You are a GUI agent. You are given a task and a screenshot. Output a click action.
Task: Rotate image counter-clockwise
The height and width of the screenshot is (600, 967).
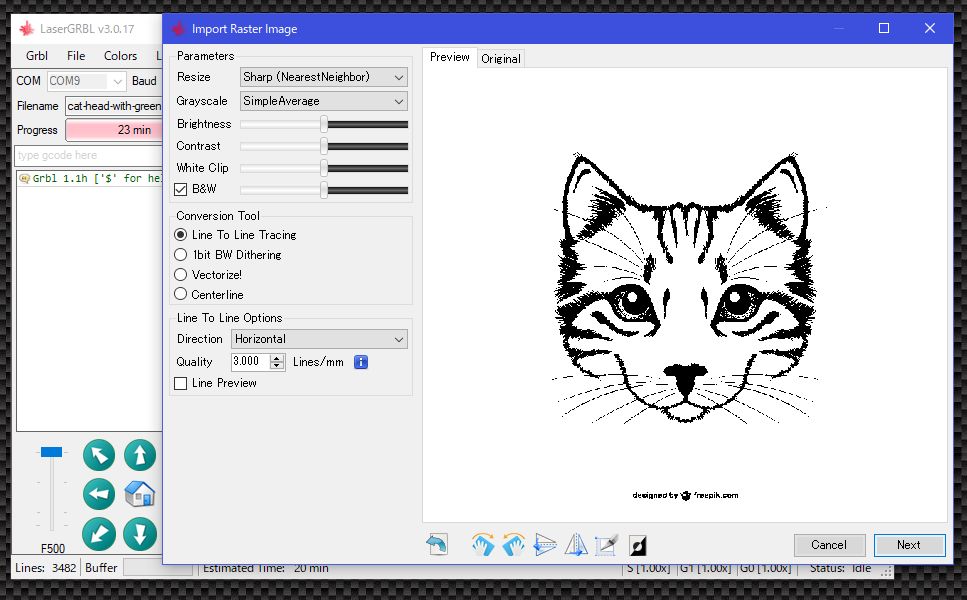click(513, 545)
